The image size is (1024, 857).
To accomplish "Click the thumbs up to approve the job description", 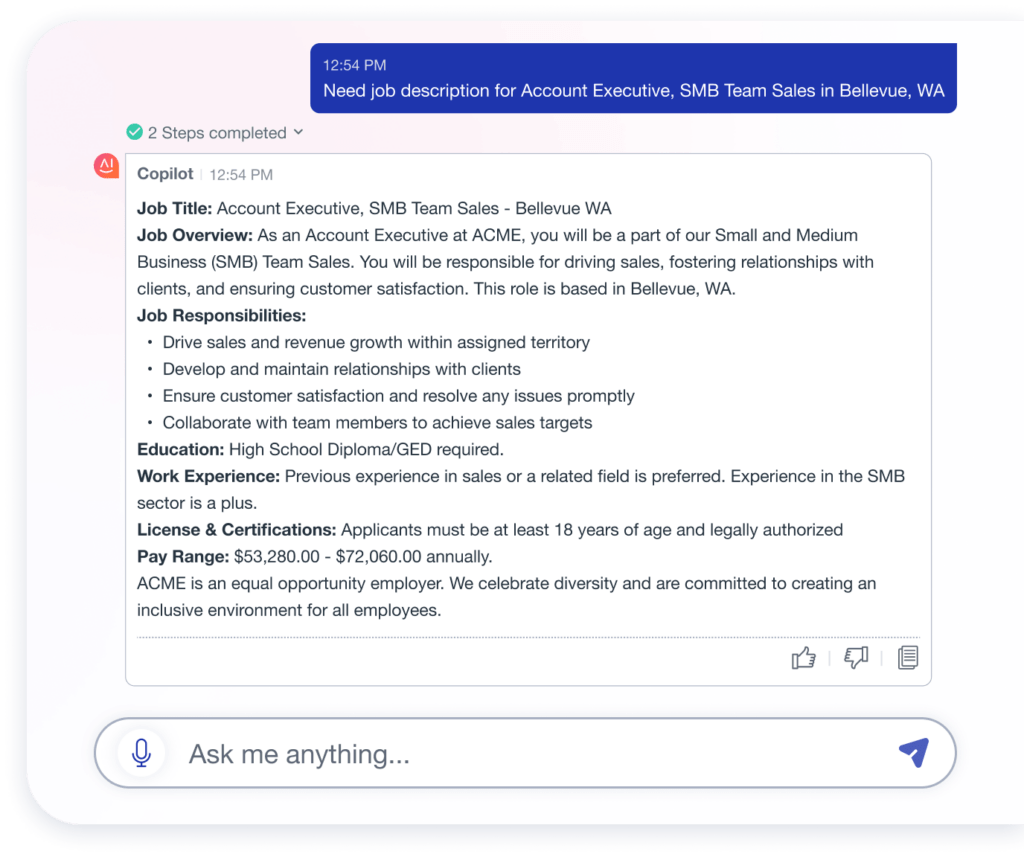I will [x=803, y=657].
